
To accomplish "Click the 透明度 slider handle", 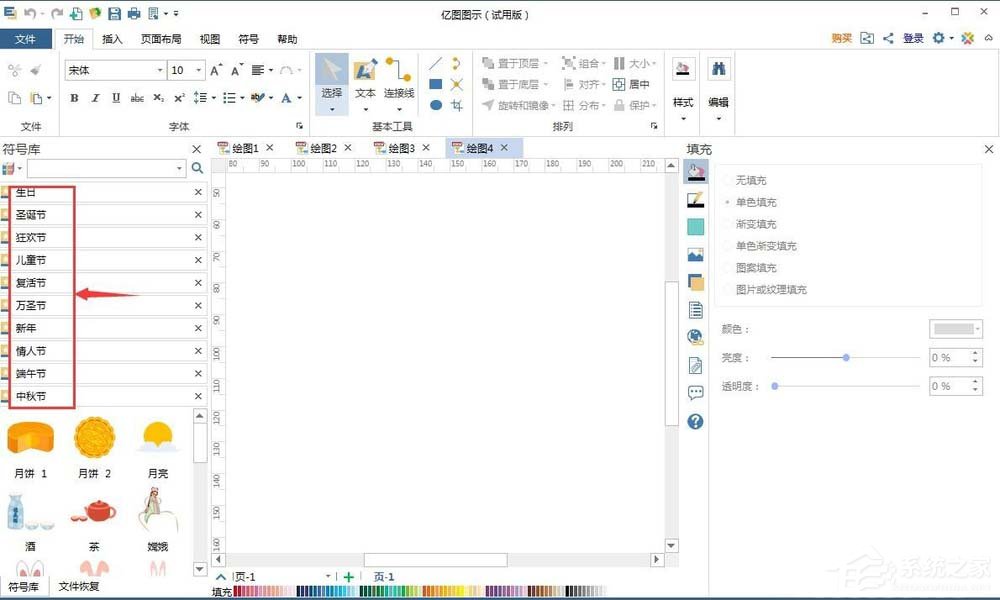I will tap(775, 386).
